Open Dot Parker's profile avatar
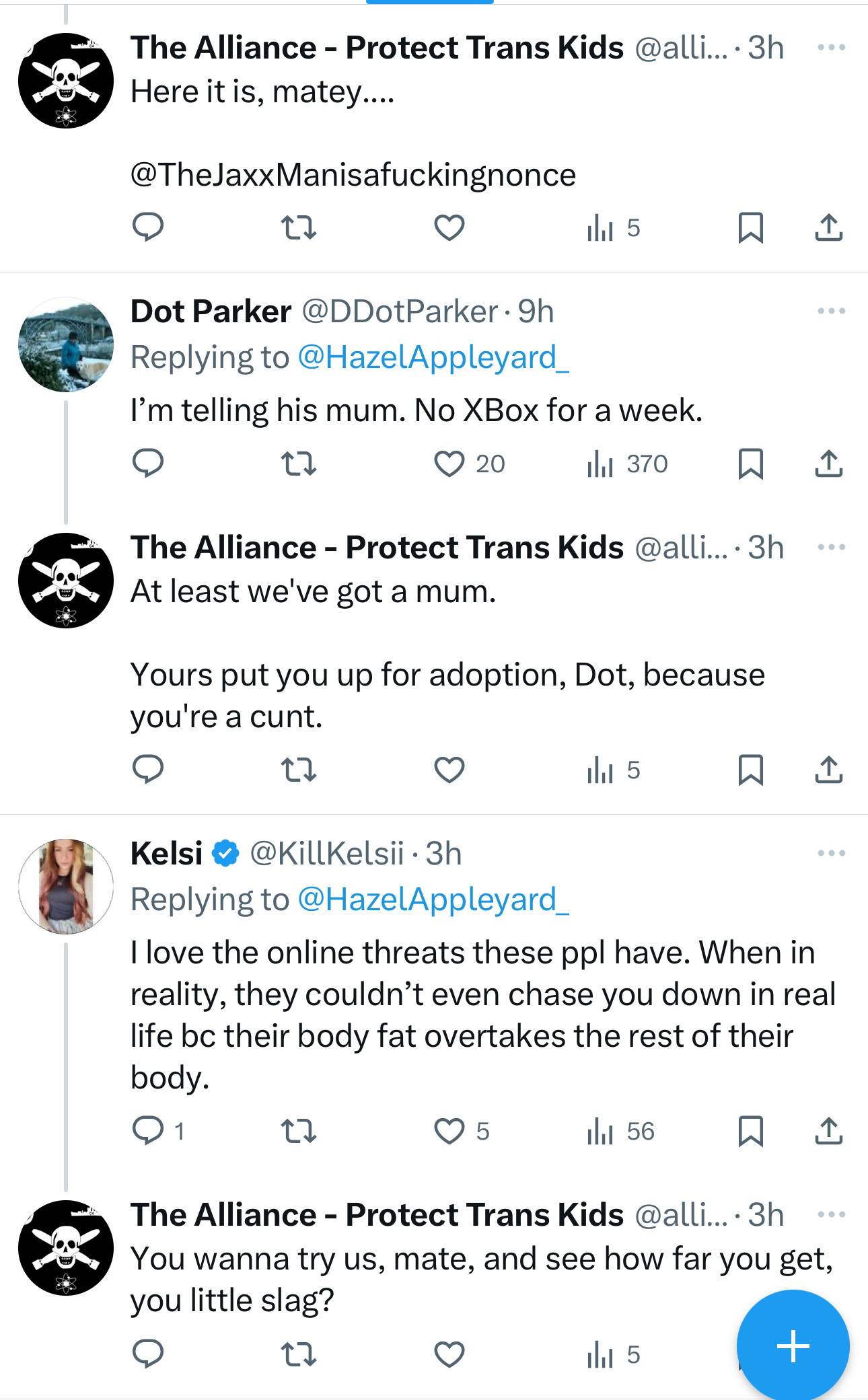 (x=66, y=344)
